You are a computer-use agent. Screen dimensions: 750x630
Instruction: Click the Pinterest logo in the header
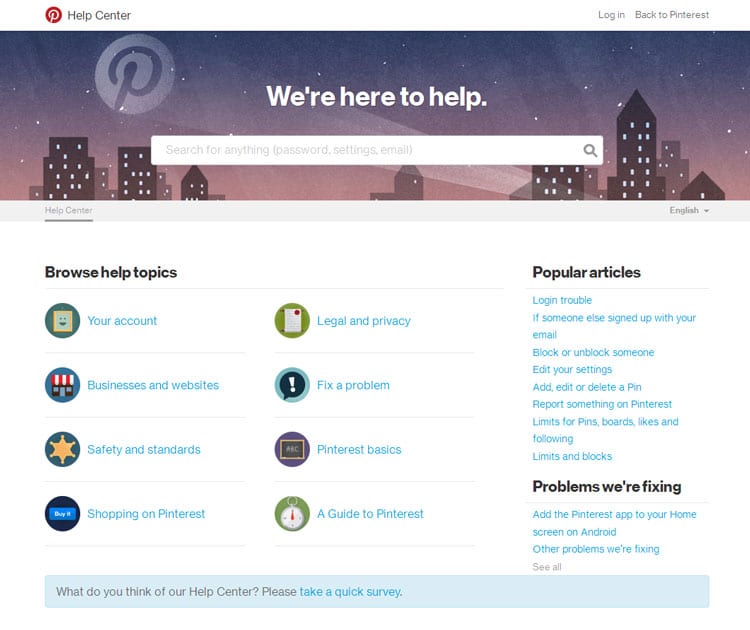(x=53, y=15)
